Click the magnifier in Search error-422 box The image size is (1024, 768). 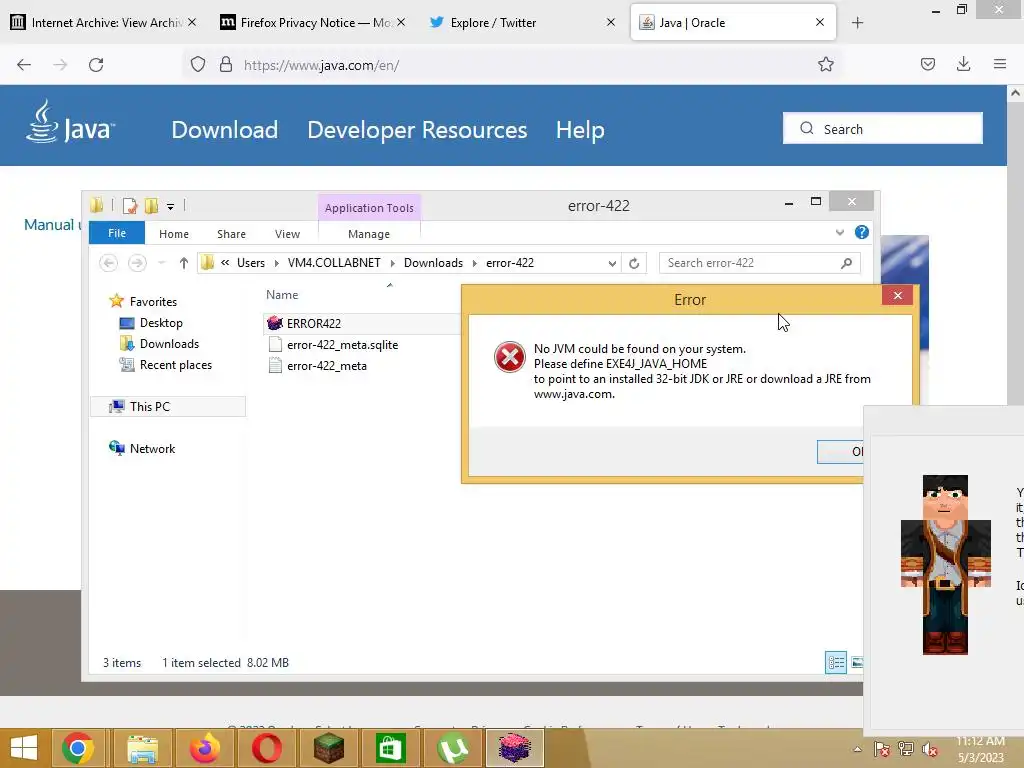click(846, 263)
